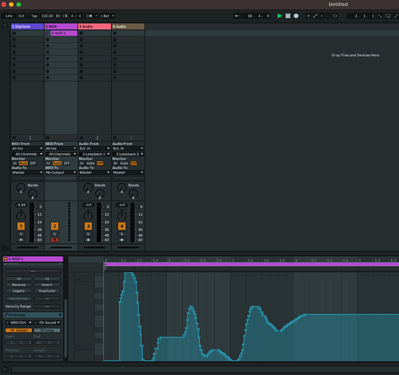399x375 pixels.
Task: Select the 2 MIDI track header
Action: 61,26
